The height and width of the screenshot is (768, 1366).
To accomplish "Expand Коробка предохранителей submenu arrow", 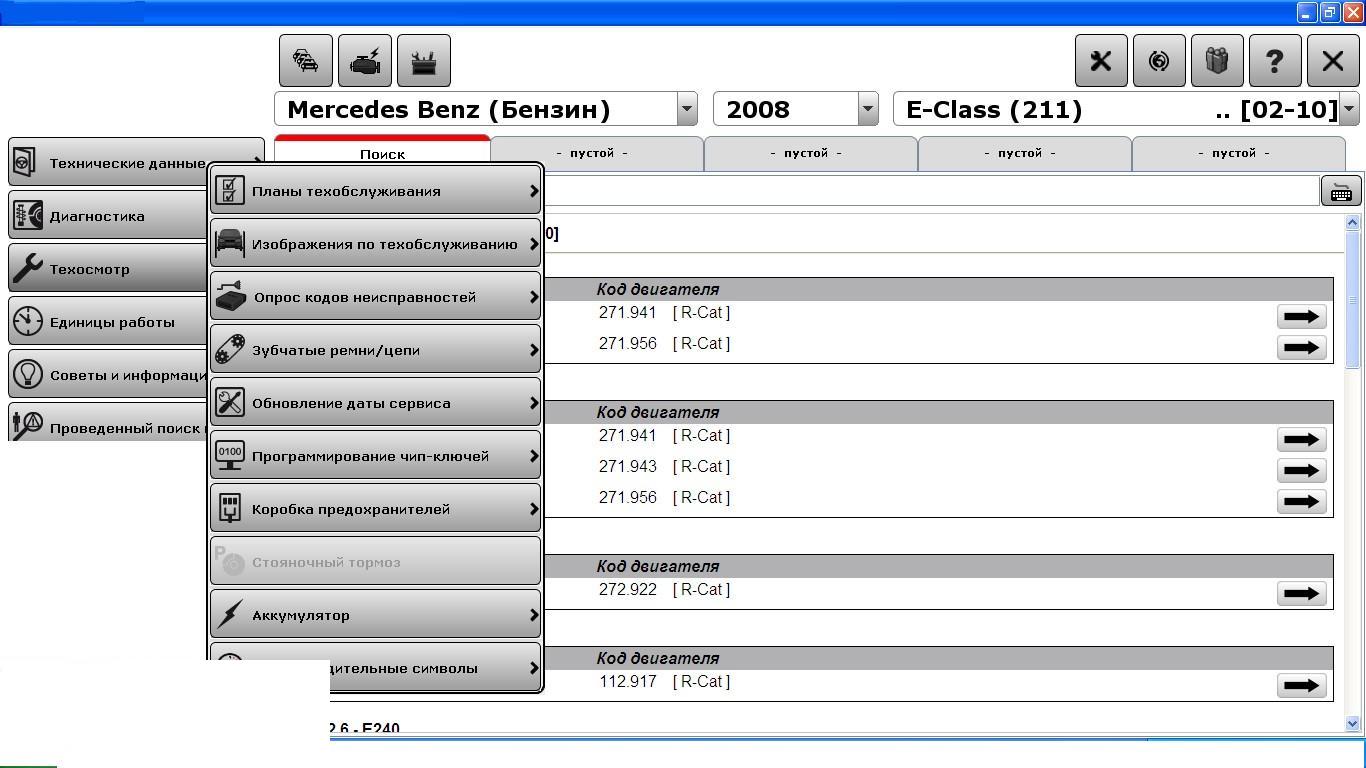I will click(x=534, y=508).
